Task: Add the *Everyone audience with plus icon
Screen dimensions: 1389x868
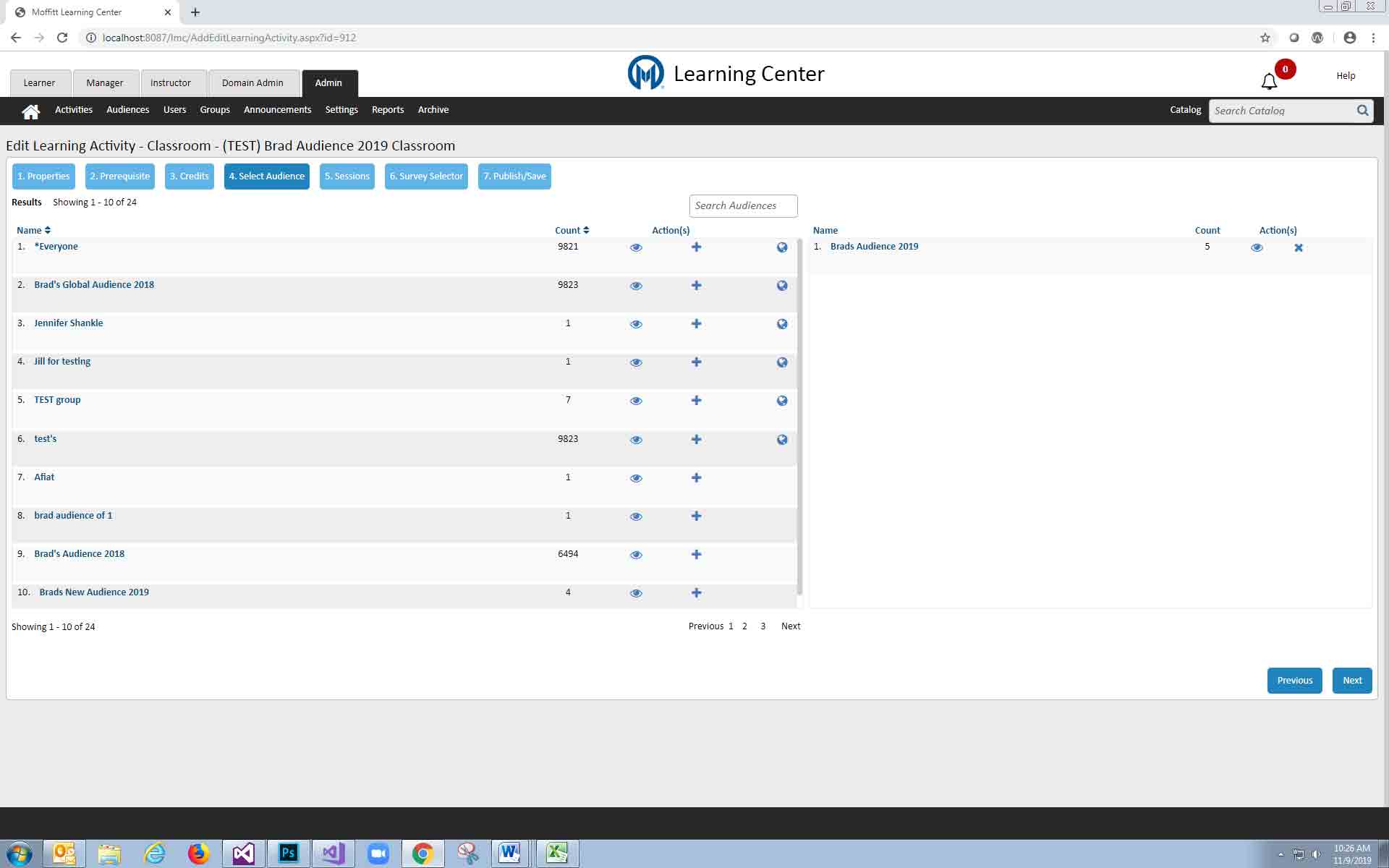Action: point(696,247)
